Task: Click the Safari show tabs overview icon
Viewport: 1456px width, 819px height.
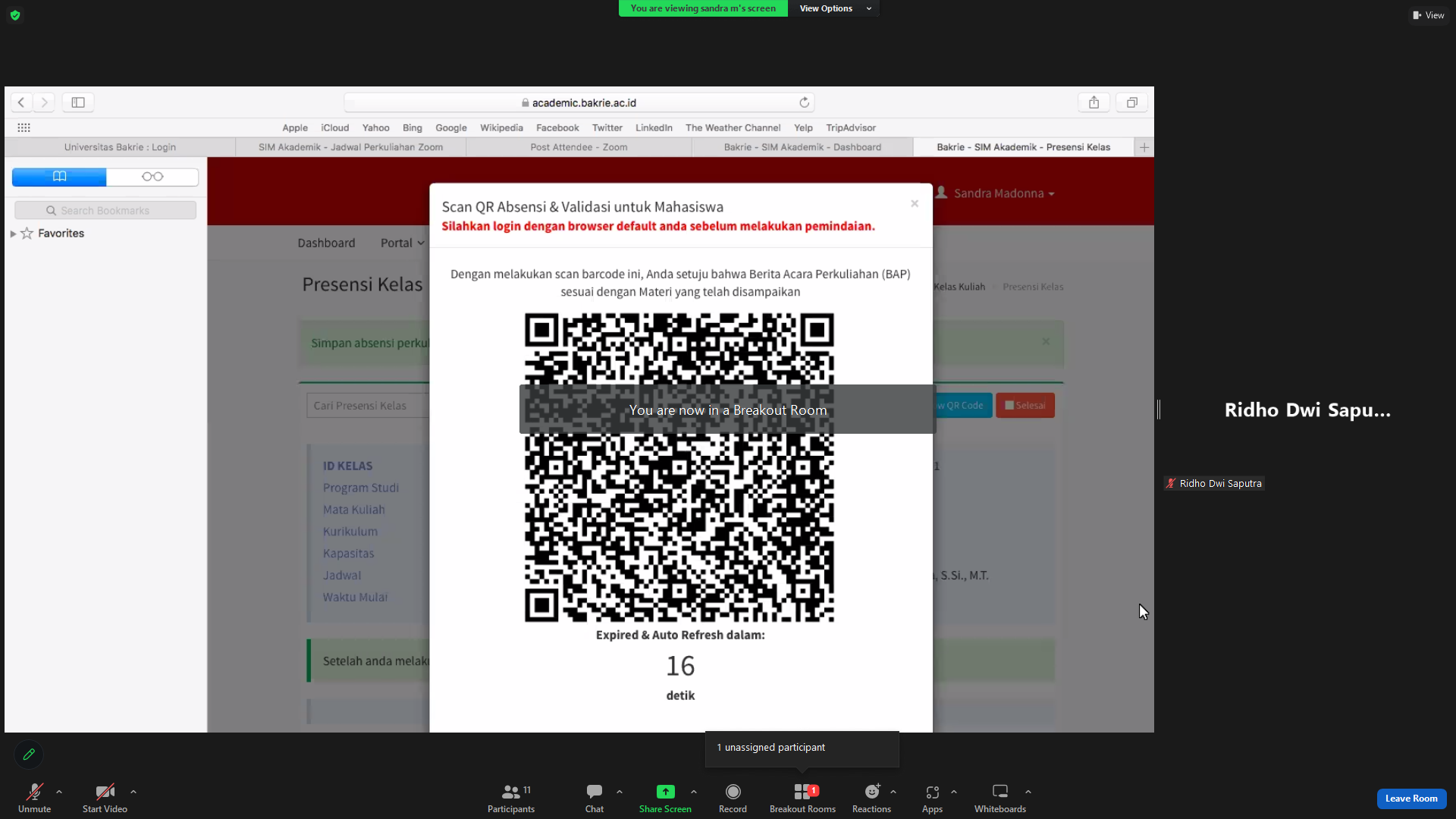Action: [x=1131, y=102]
